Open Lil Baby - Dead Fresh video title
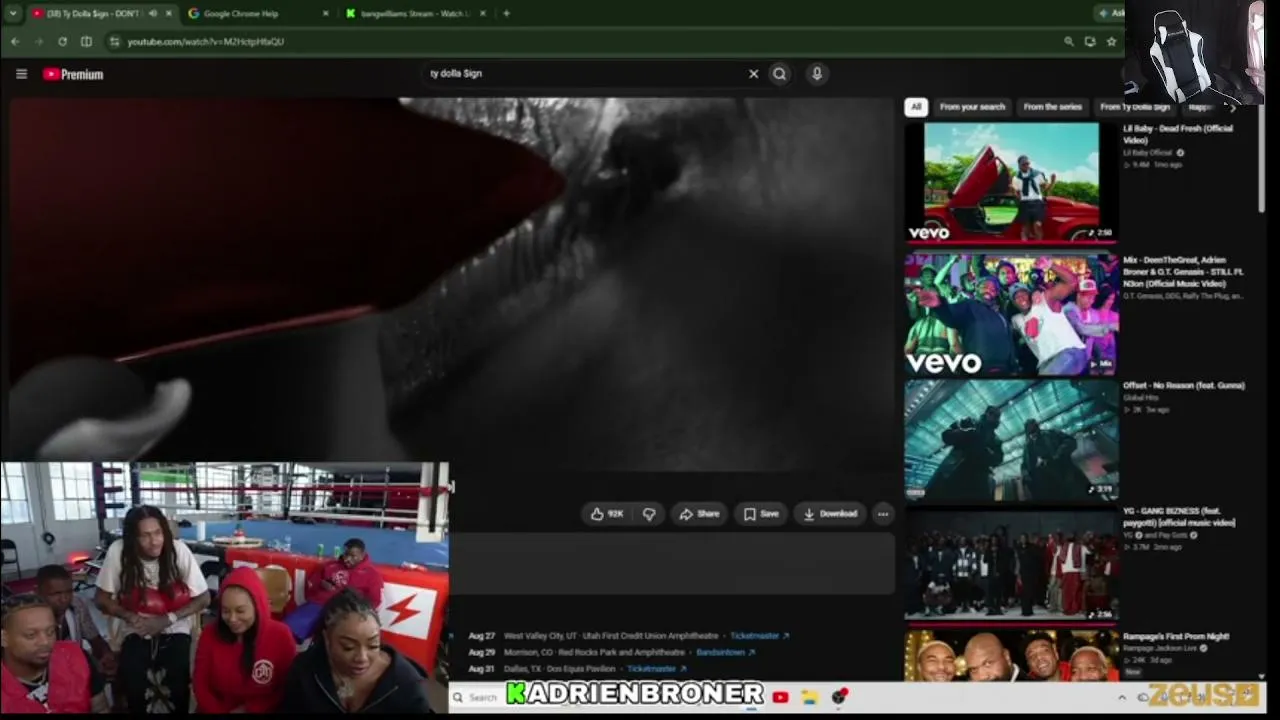Image resolution: width=1280 pixels, height=720 pixels. [1178, 134]
